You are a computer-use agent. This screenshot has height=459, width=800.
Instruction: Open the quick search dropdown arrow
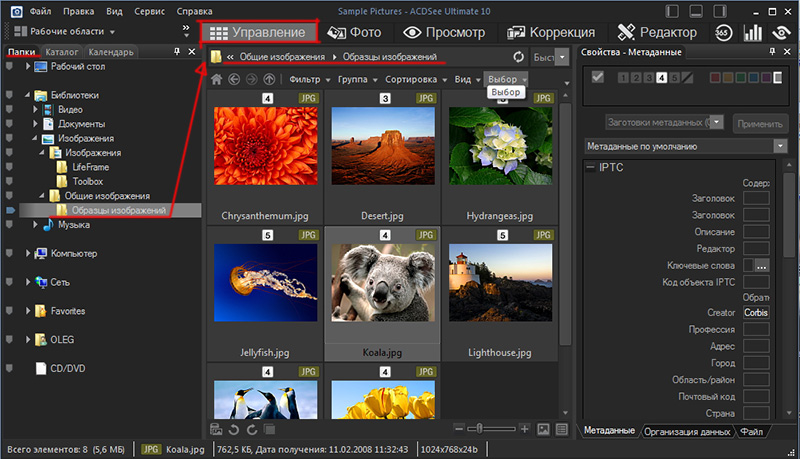563,57
